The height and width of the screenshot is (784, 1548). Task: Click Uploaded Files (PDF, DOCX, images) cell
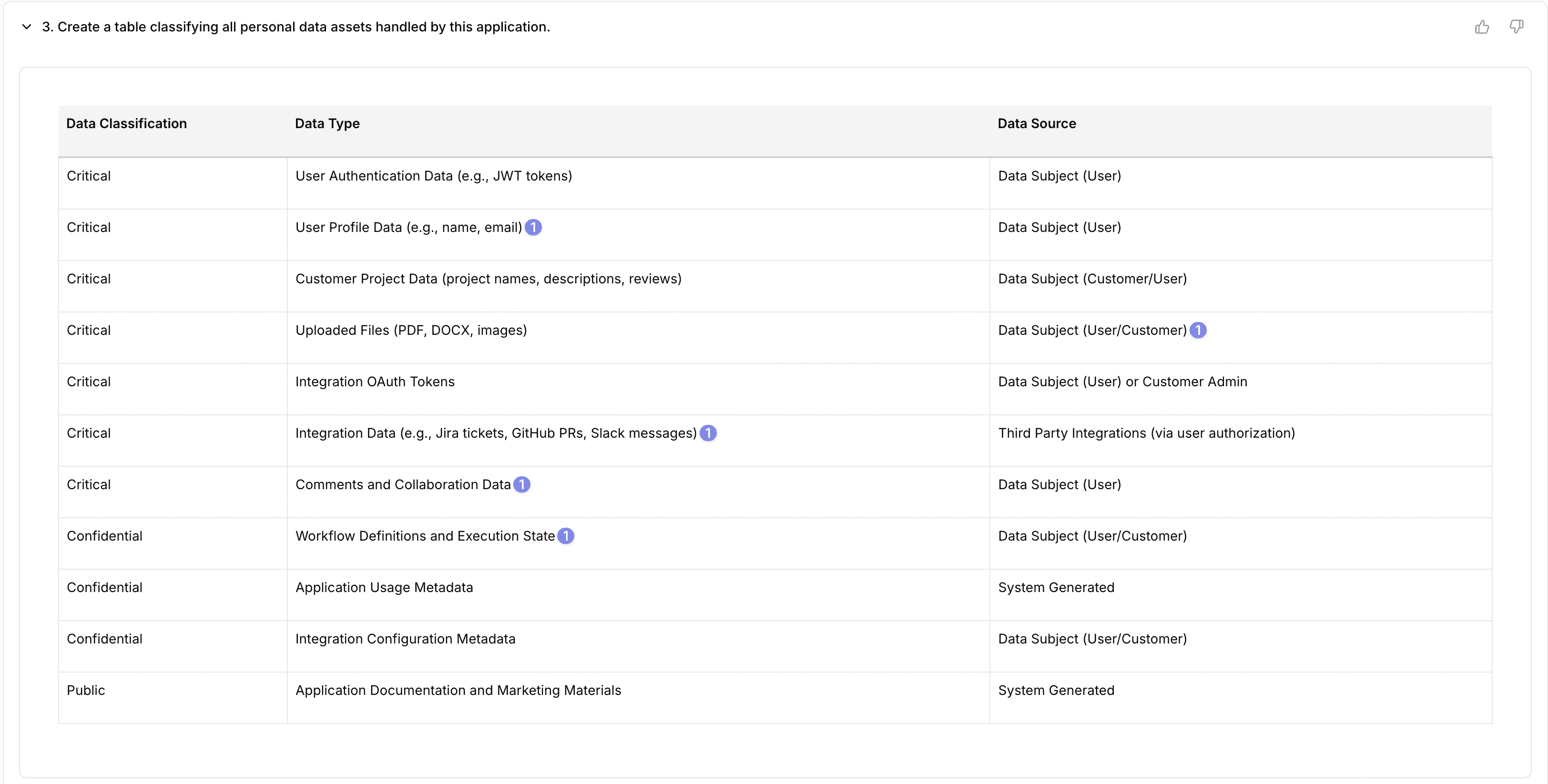[x=411, y=331]
